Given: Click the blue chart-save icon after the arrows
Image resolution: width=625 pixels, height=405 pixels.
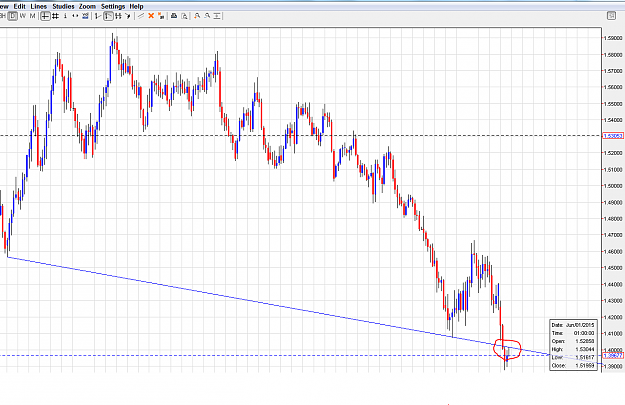Looking at the screenshot, I should pyautogui.click(x=85, y=16).
